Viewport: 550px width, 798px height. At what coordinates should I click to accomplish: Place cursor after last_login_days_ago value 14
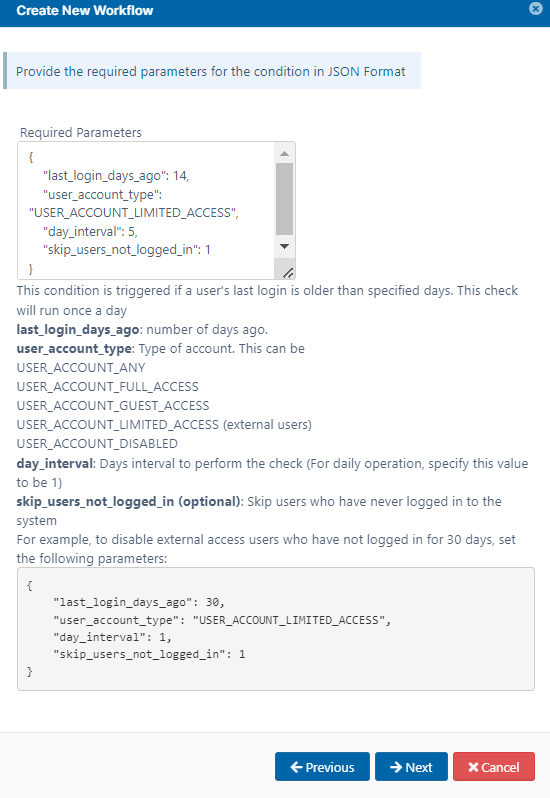(x=187, y=176)
